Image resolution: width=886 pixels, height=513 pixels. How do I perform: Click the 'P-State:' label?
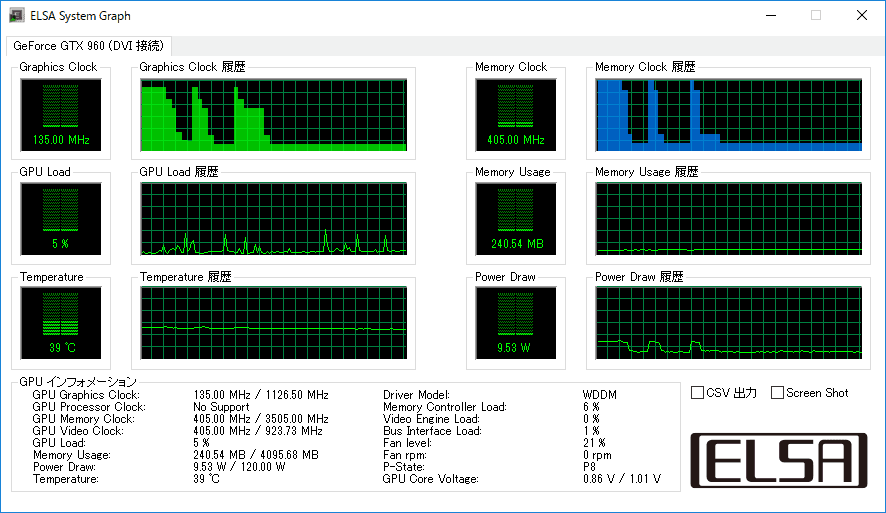point(403,467)
